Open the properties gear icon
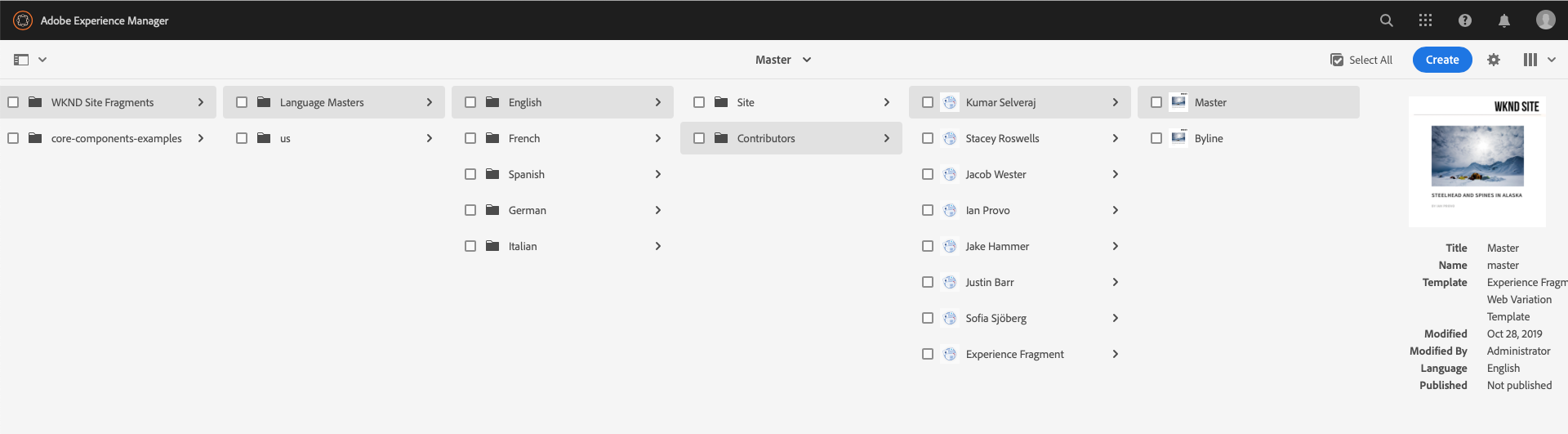The height and width of the screenshot is (434, 1568). point(1494,60)
